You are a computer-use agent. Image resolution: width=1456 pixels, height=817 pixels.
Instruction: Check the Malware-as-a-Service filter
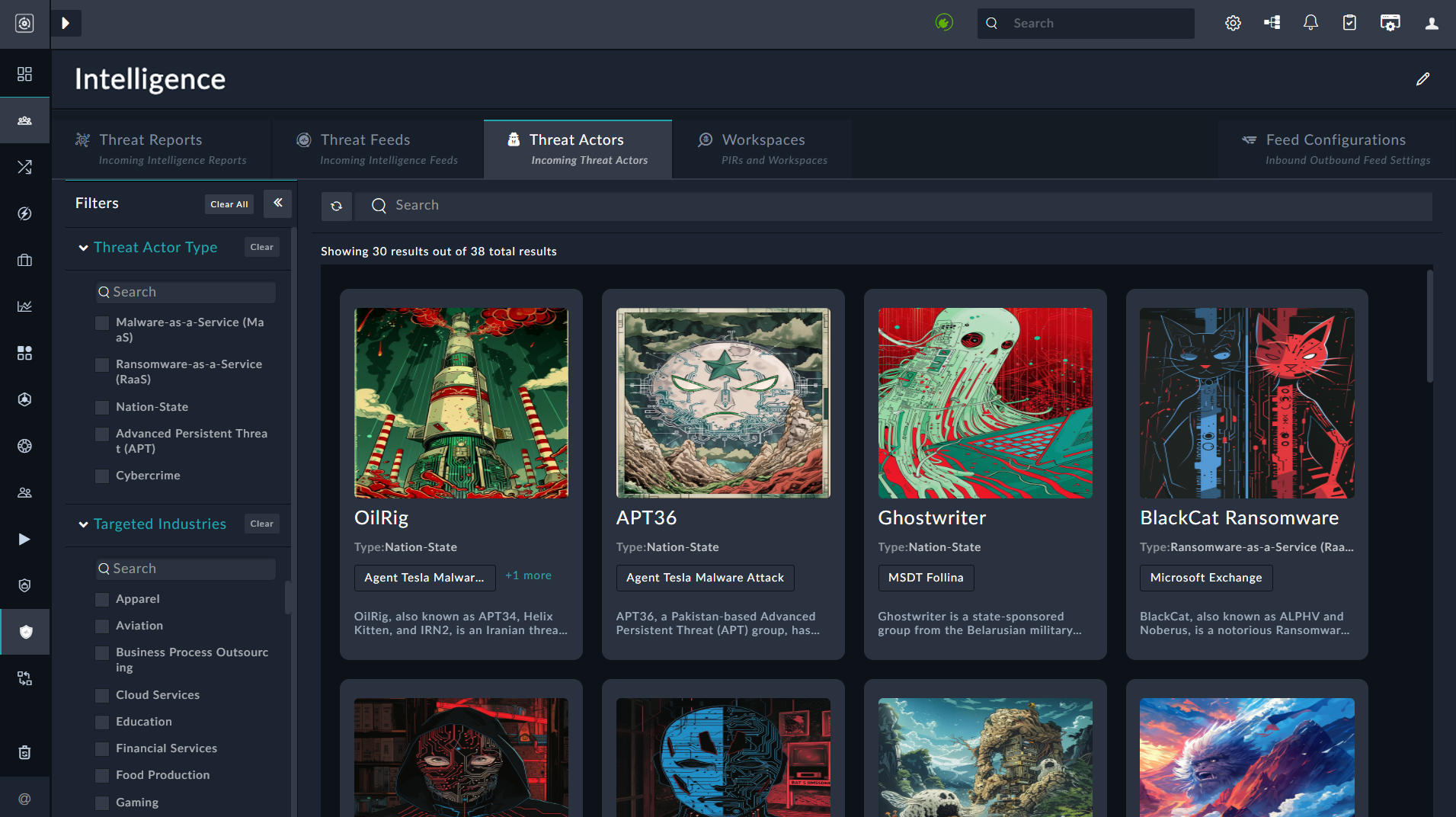pos(102,323)
